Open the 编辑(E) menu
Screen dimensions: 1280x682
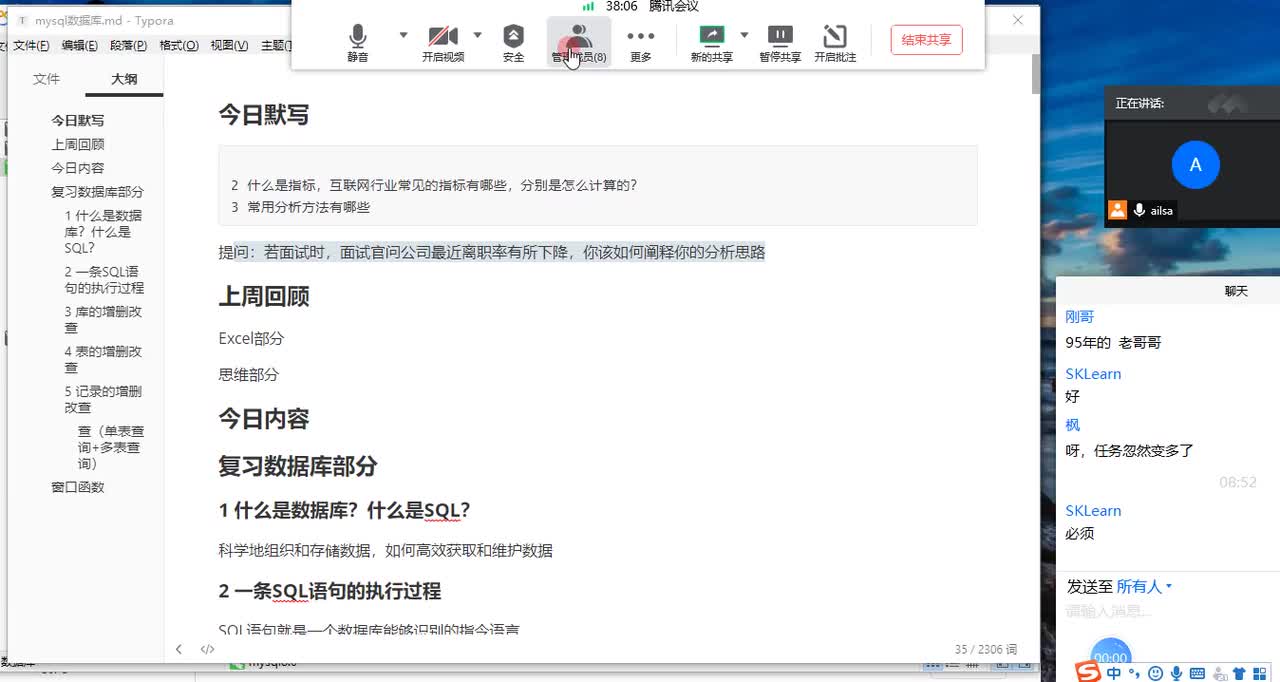(x=79, y=45)
